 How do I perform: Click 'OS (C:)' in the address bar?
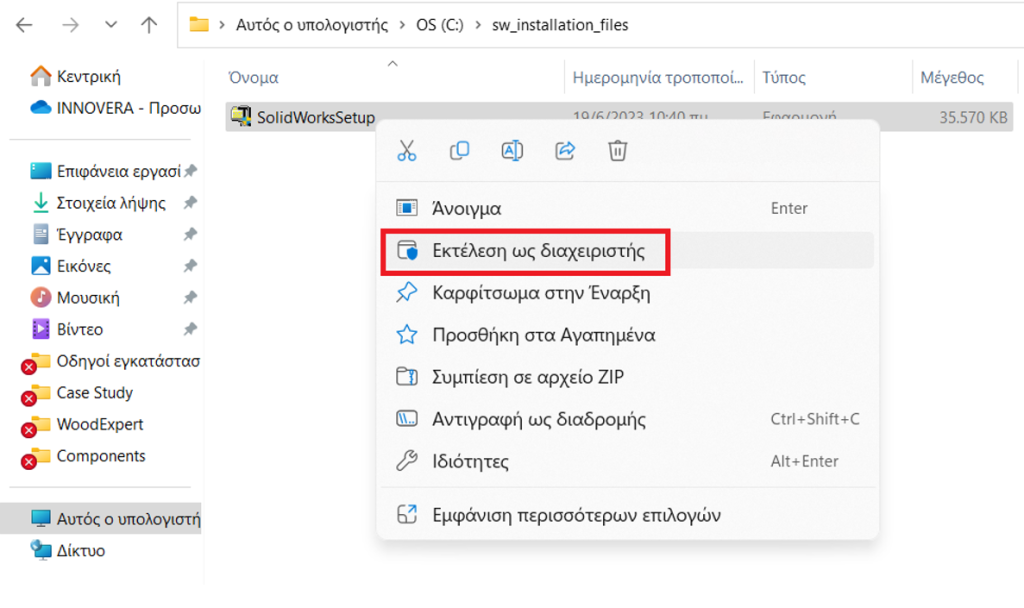click(x=438, y=25)
